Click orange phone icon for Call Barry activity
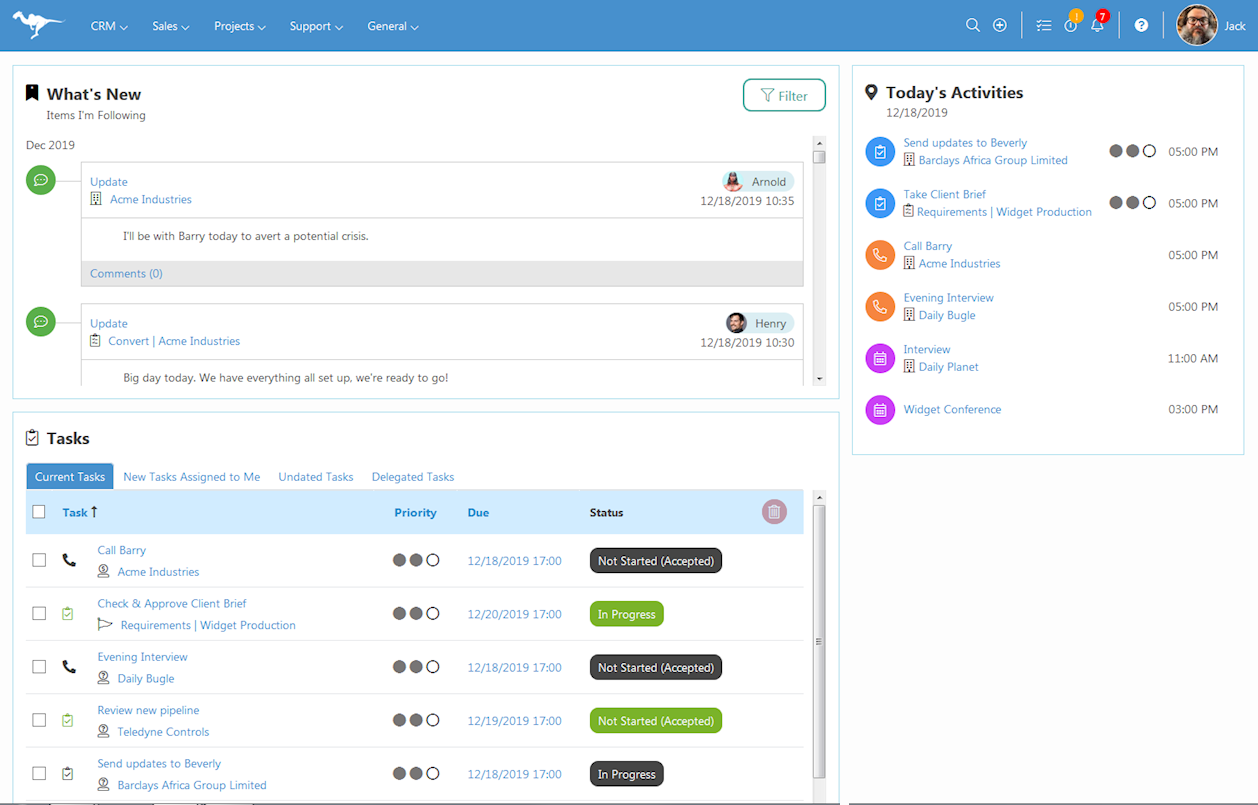Viewport: 1258px width, 805px height. point(880,255)
